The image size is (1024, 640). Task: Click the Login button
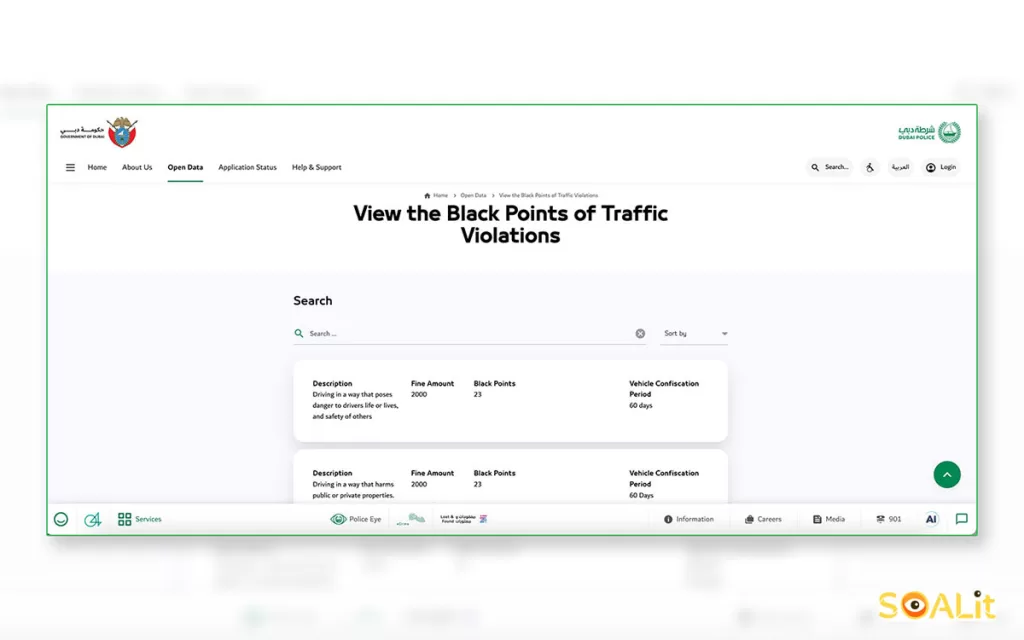[x=940, y=168]
